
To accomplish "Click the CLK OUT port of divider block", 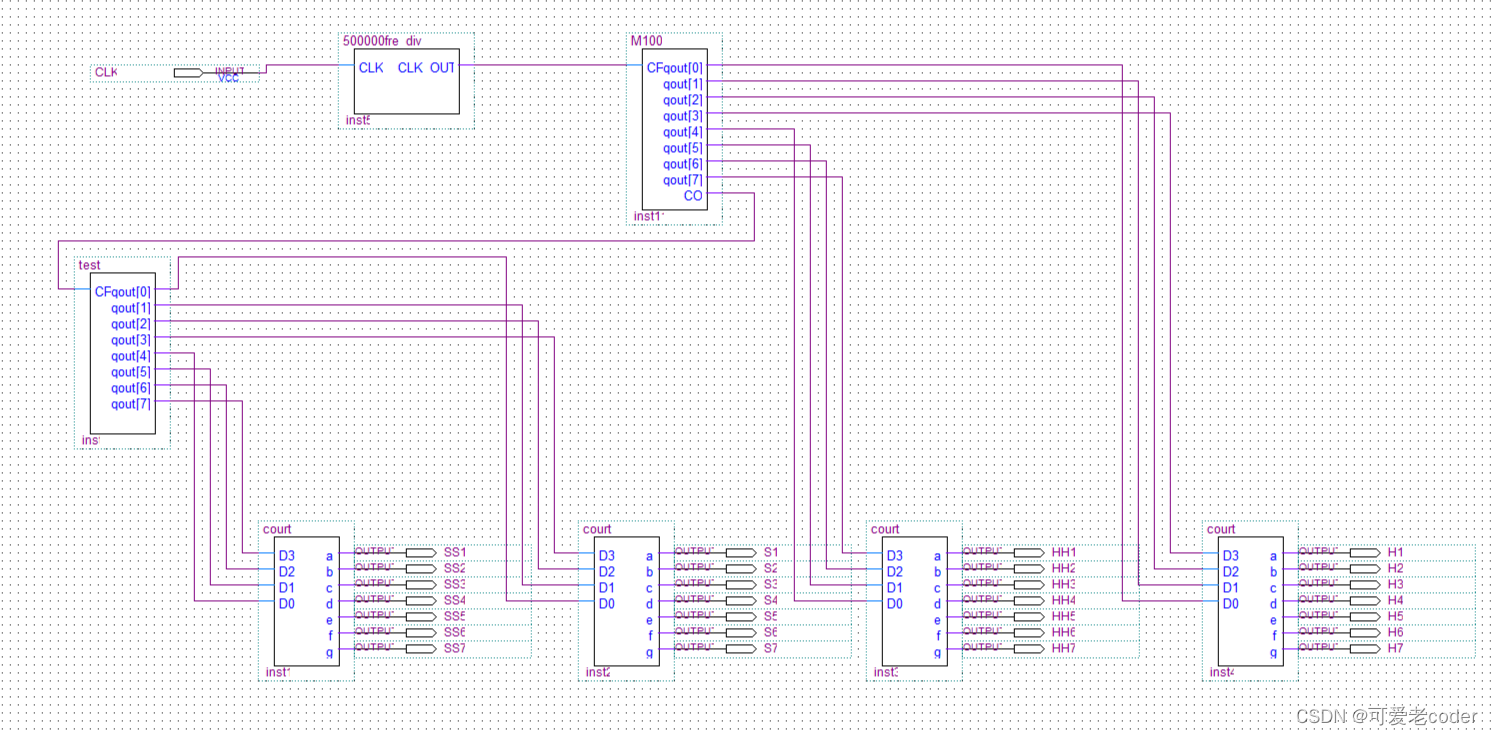I will [426, 68].
